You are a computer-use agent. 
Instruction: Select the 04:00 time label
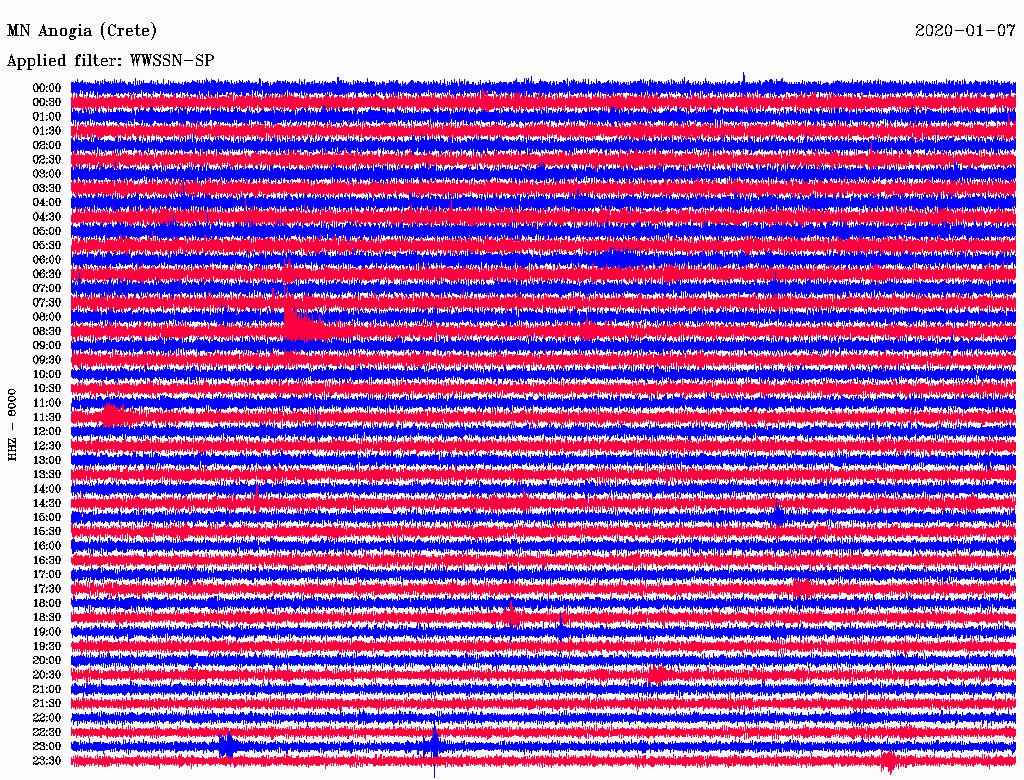point(47,203)
